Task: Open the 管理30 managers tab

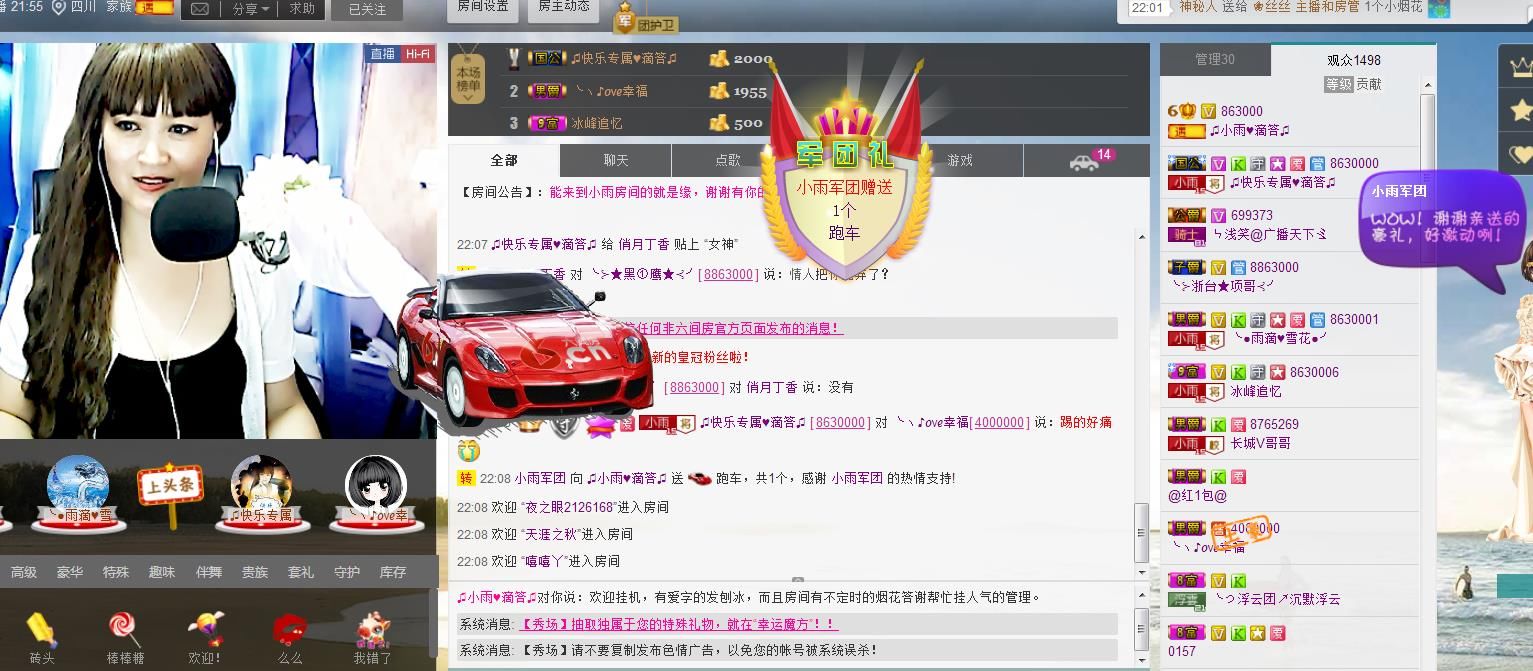Action: click(1215, 60)
